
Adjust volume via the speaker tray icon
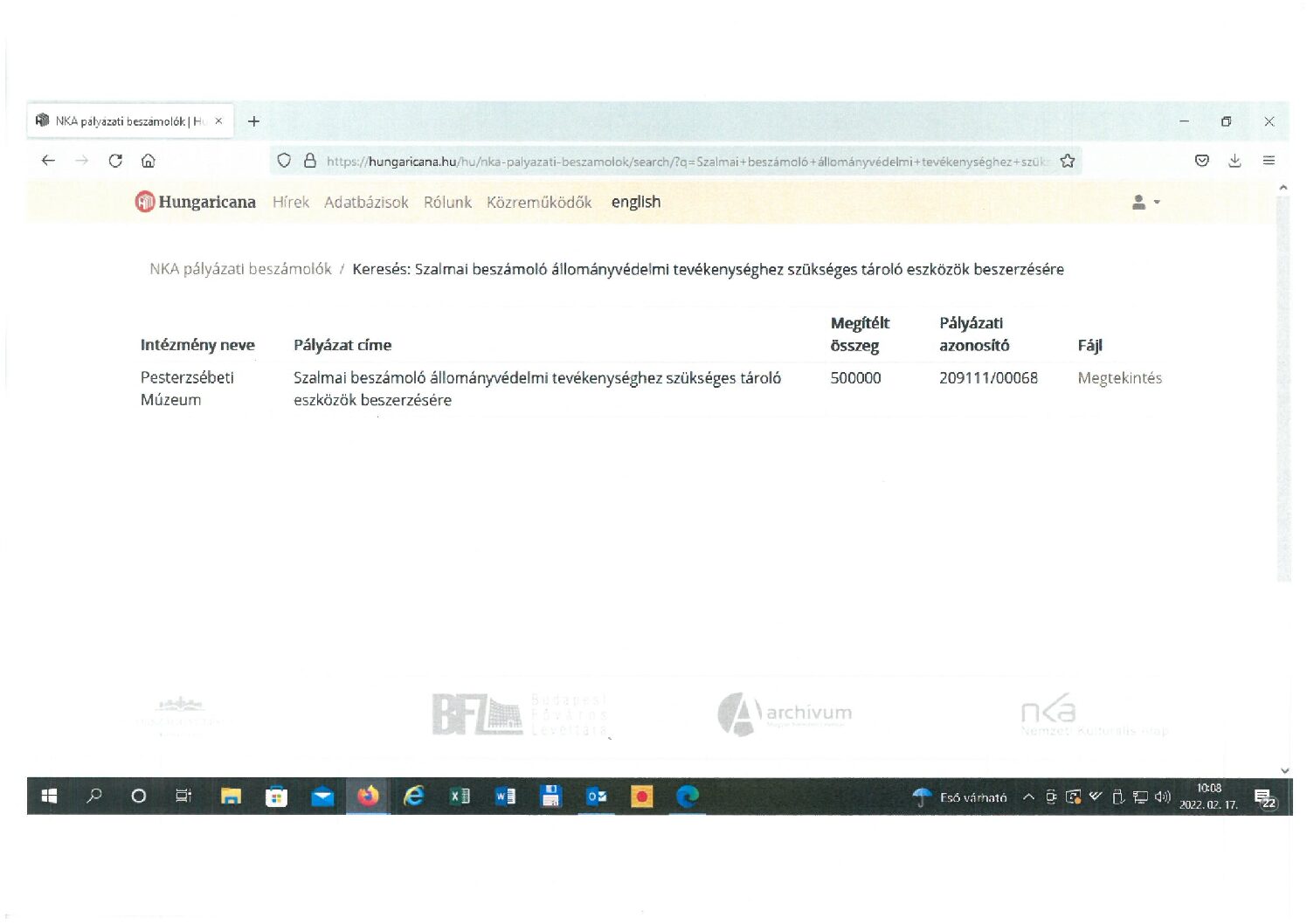click(x=1162, y=796)
